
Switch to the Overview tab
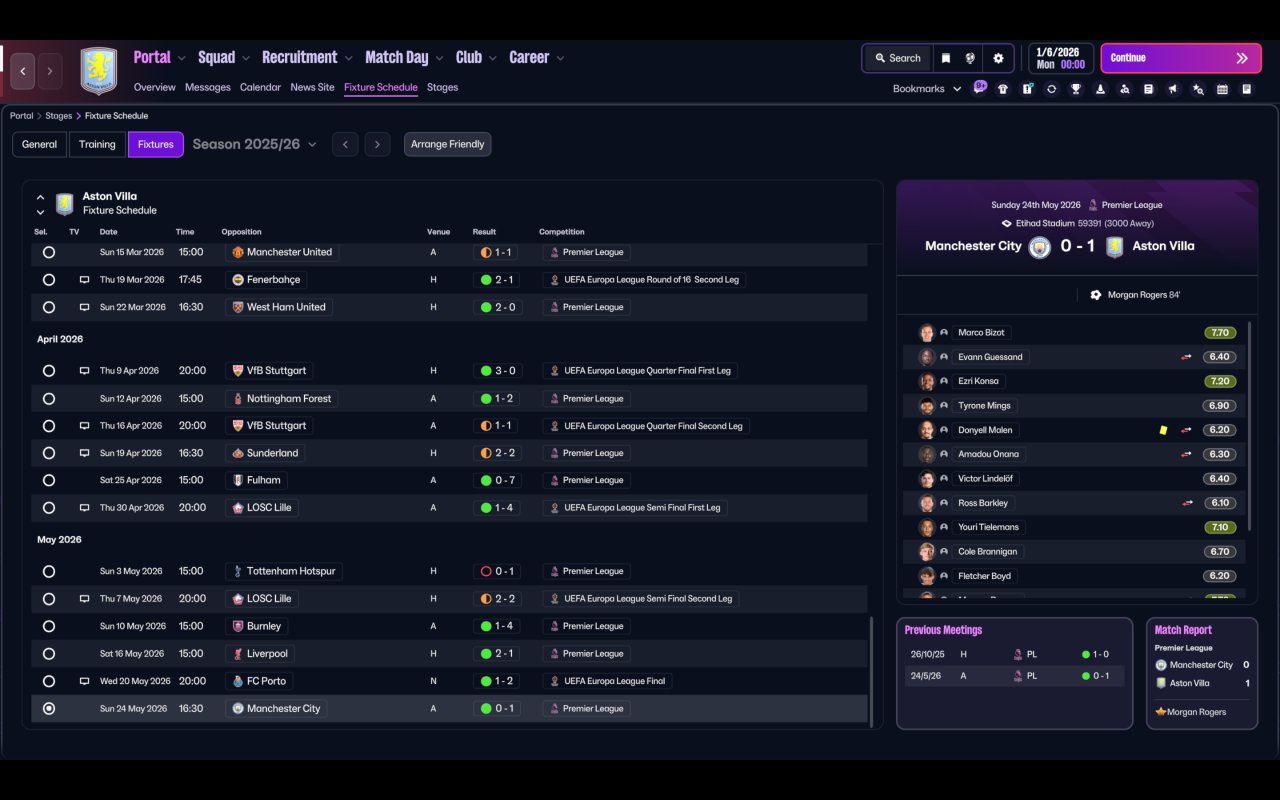155,87
